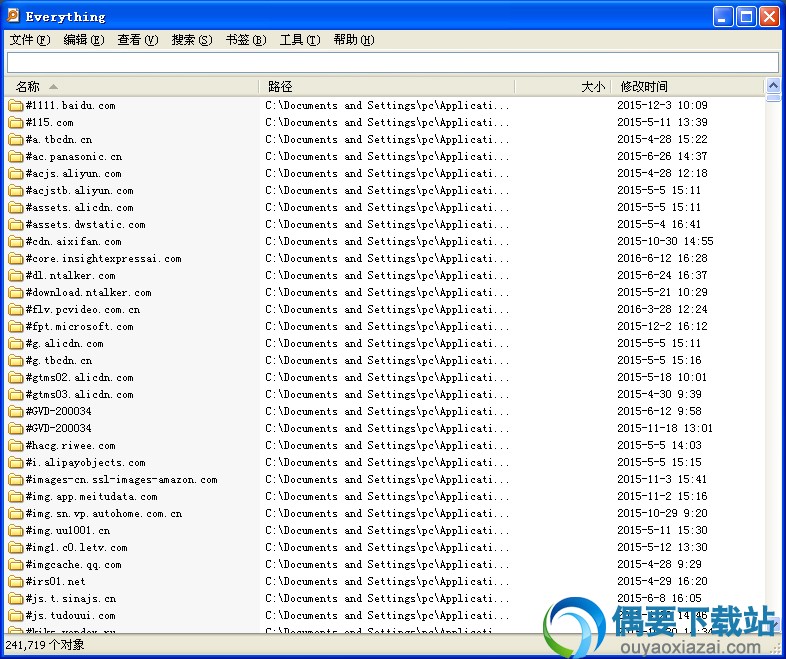The height and width of the screenshot is (659, 786).
Task: Click the date 2016-6-12 16:28
Action: pyautogui.click(x=662, y=259)
